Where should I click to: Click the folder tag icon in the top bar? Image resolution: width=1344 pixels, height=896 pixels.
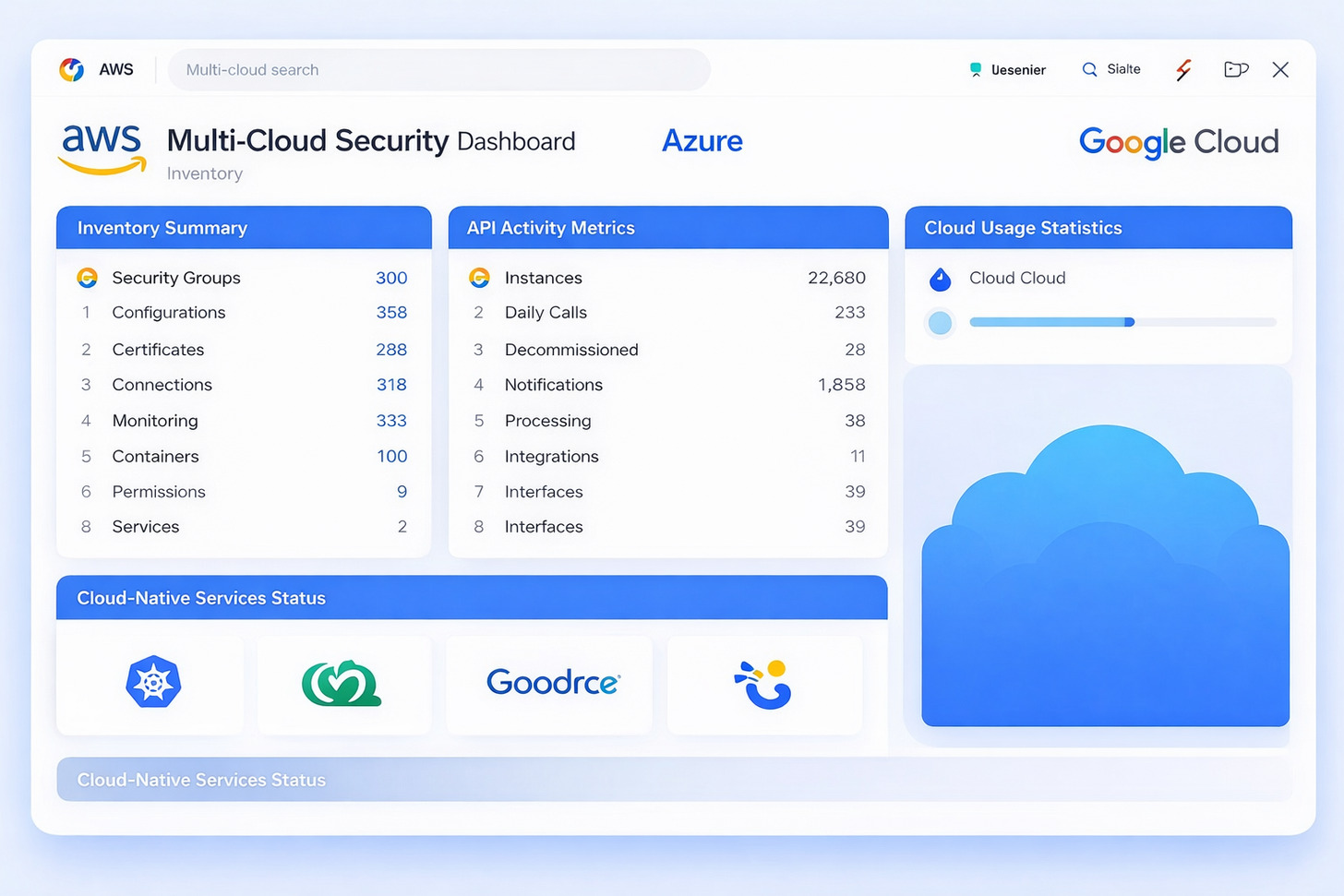click(x=1235, y=70)
